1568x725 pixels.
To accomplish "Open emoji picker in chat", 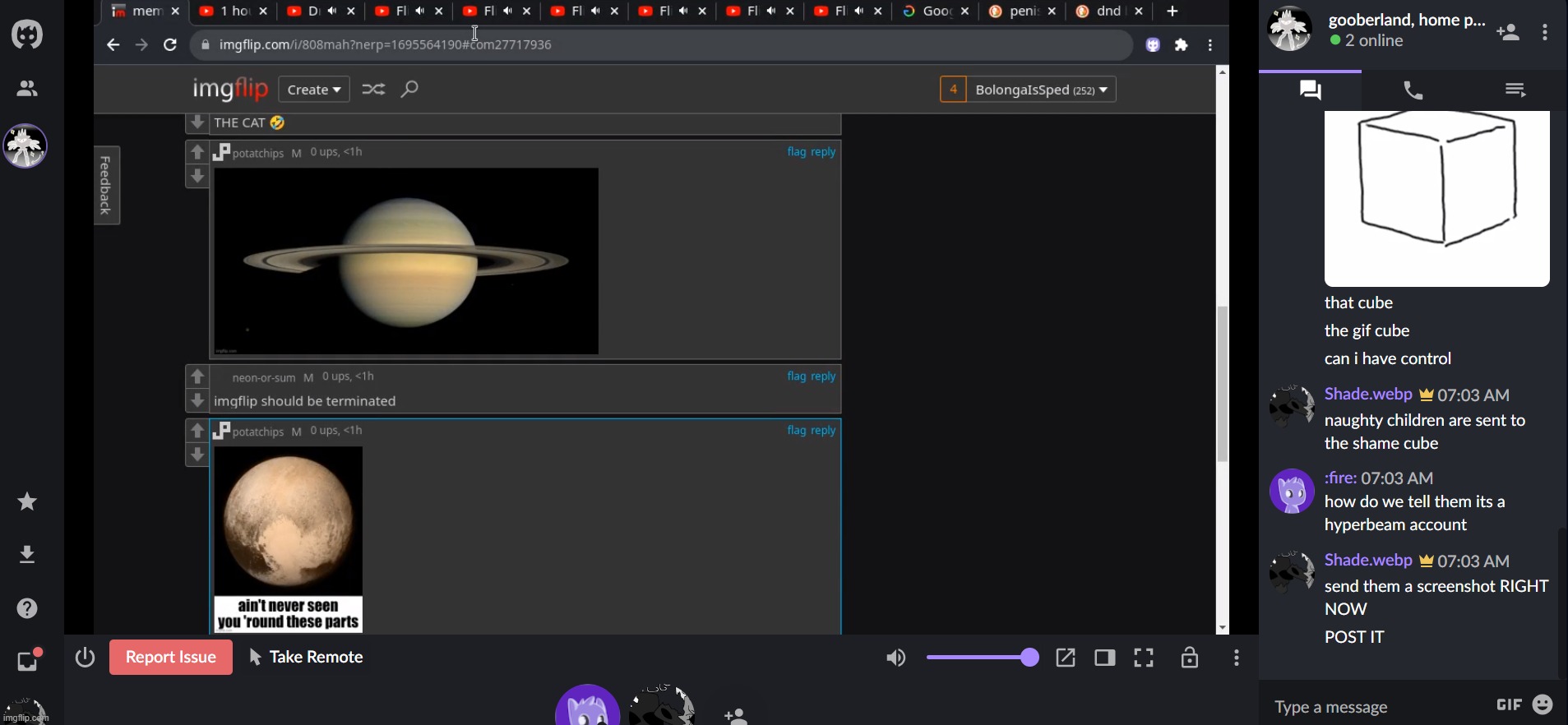I will click(1543, 705).
